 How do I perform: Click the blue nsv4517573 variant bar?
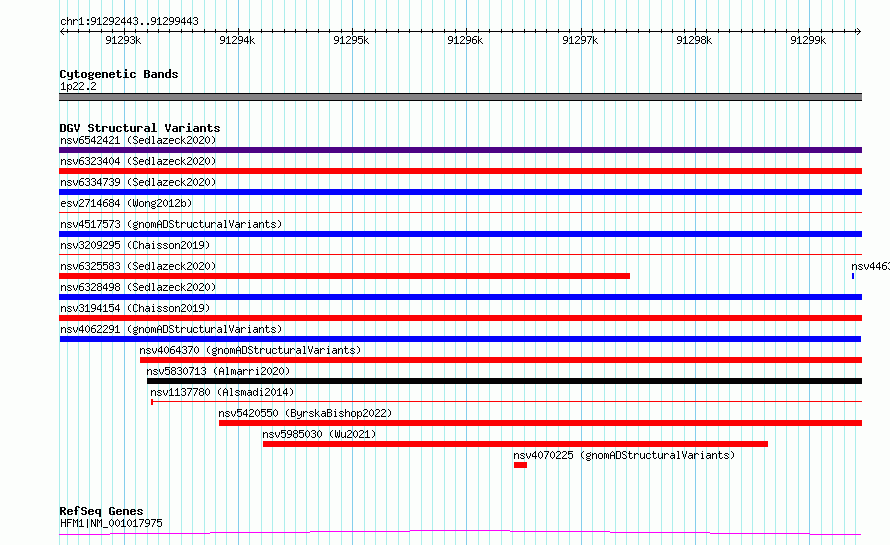(x=460, y=234)
